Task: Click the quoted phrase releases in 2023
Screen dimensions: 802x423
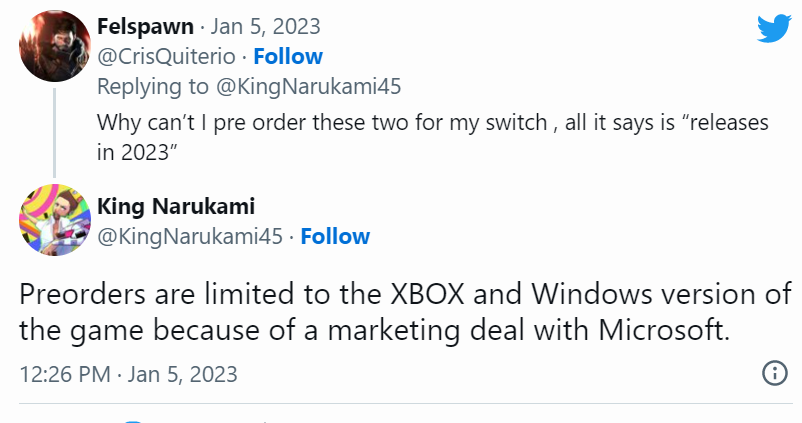Action: pos(433,137)
